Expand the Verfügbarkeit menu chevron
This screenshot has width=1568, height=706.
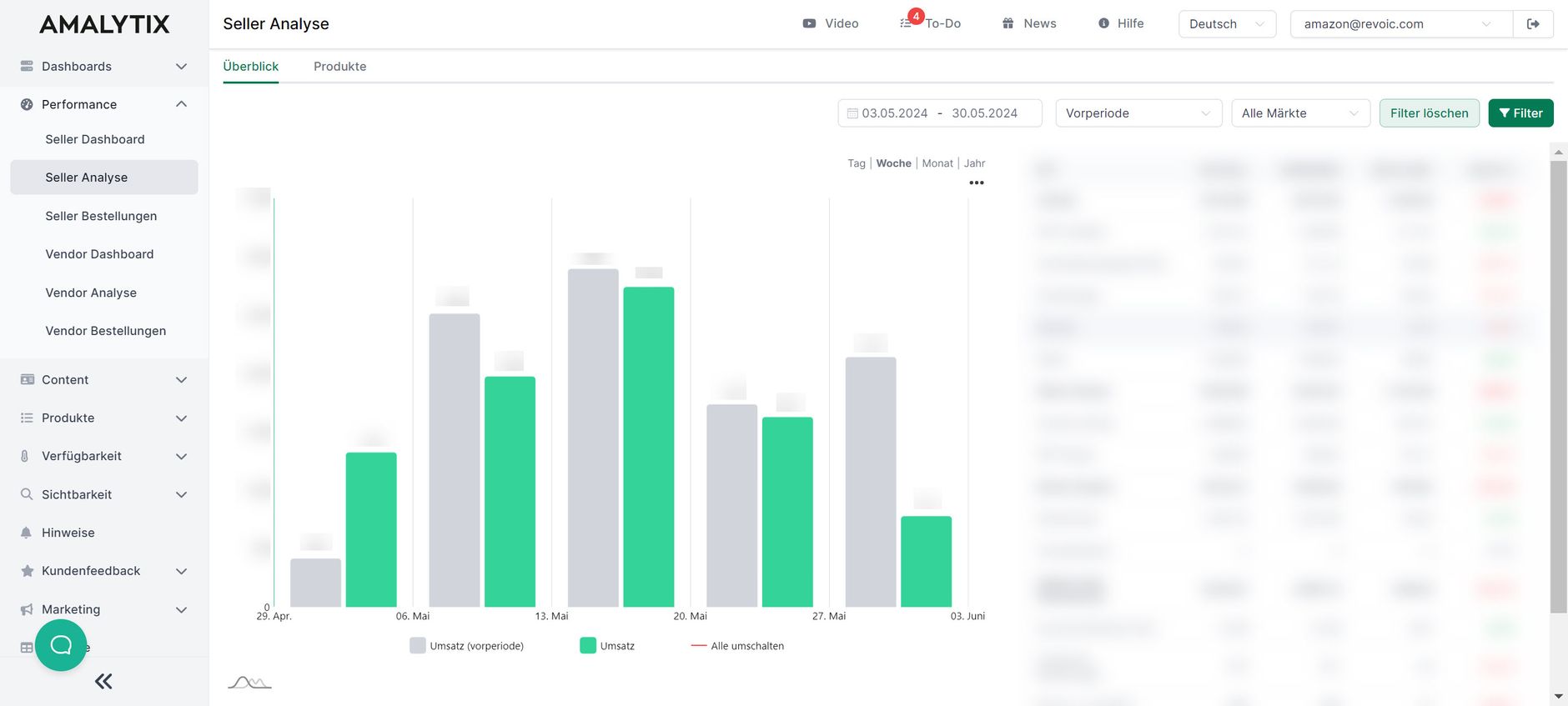tap(181, 456)
